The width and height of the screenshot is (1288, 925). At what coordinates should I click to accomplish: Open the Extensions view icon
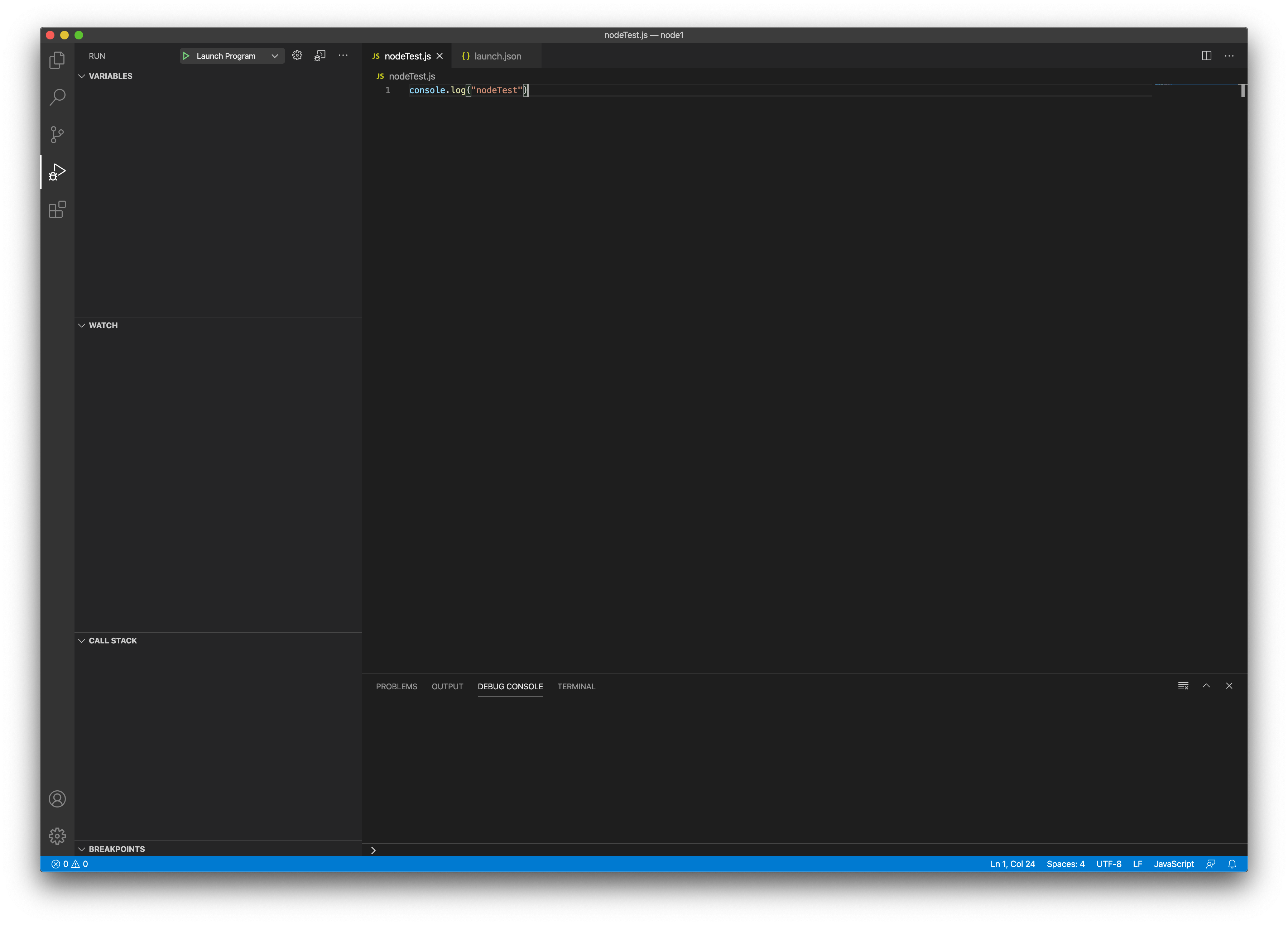pyautogui.click(x=57, y=209)
